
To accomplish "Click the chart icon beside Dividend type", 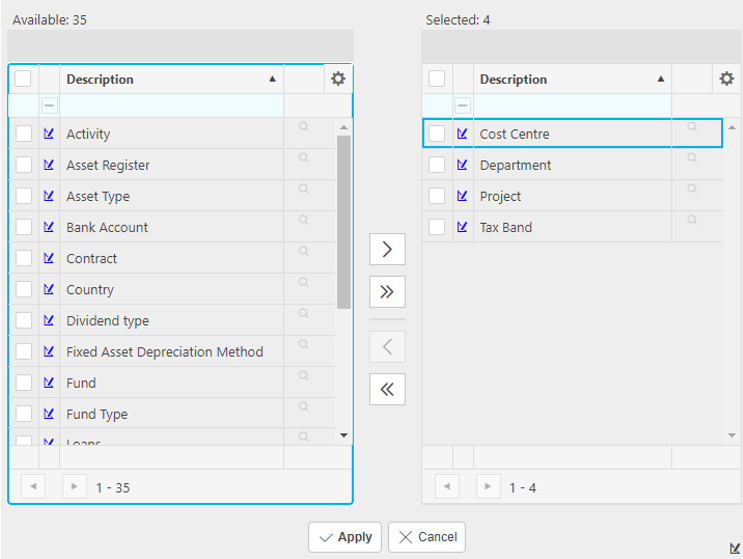I will click(x=49, y=320).
